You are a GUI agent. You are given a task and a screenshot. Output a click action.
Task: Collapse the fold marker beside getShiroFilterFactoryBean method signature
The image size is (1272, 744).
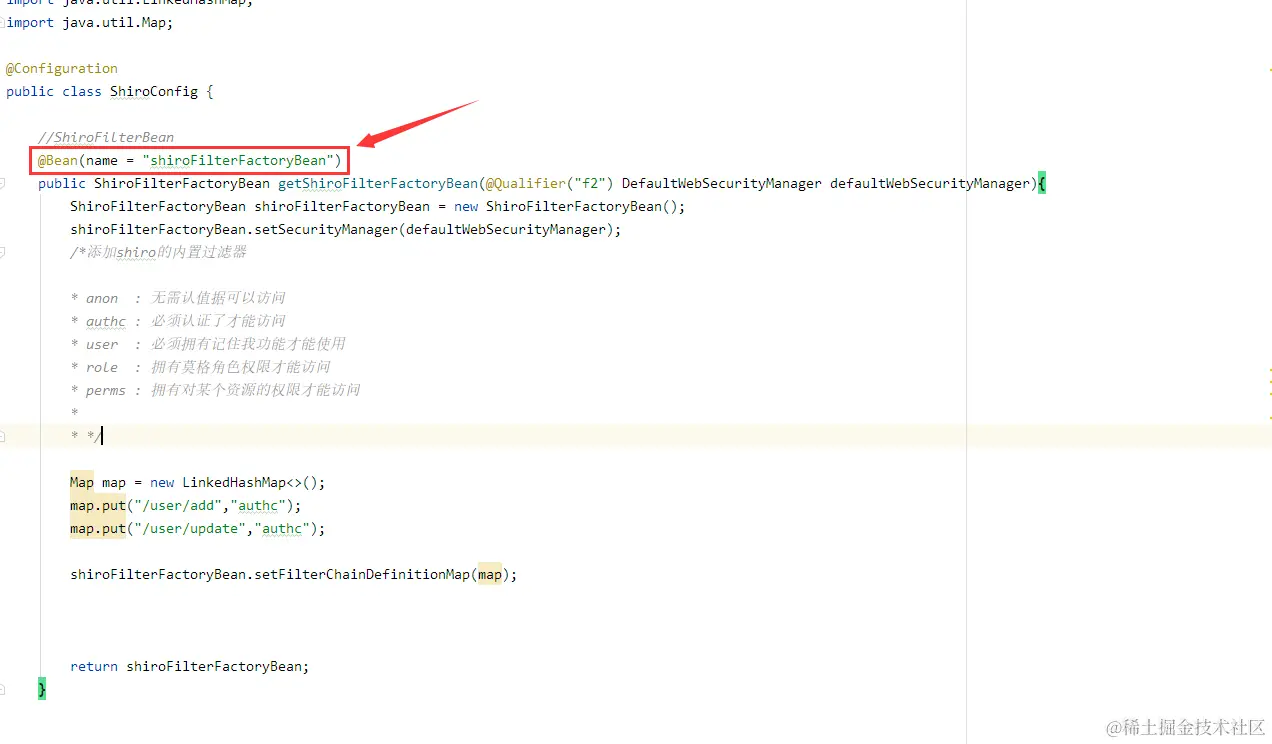pyautogui.click(x=3, y=184)
